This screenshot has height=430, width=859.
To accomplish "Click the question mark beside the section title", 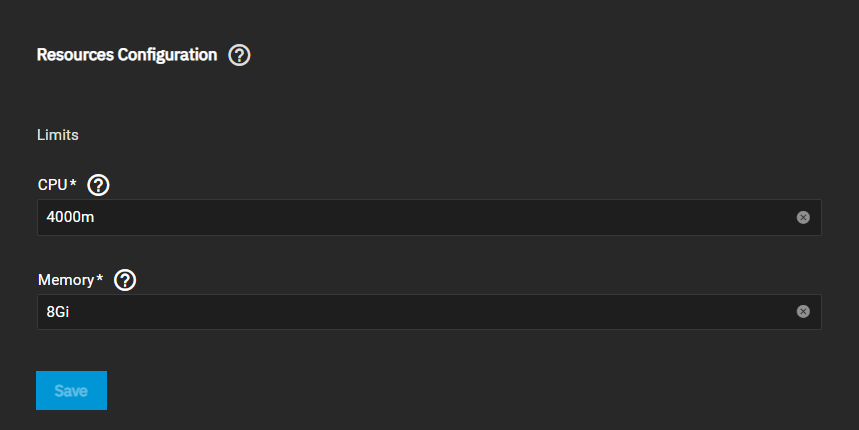I will [x=239, y=56].
